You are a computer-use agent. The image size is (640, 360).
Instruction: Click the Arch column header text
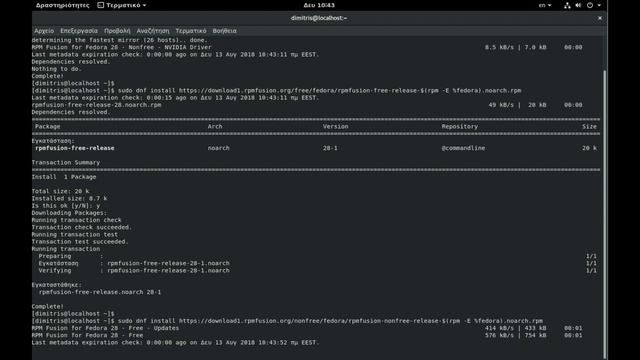[215, 127]
